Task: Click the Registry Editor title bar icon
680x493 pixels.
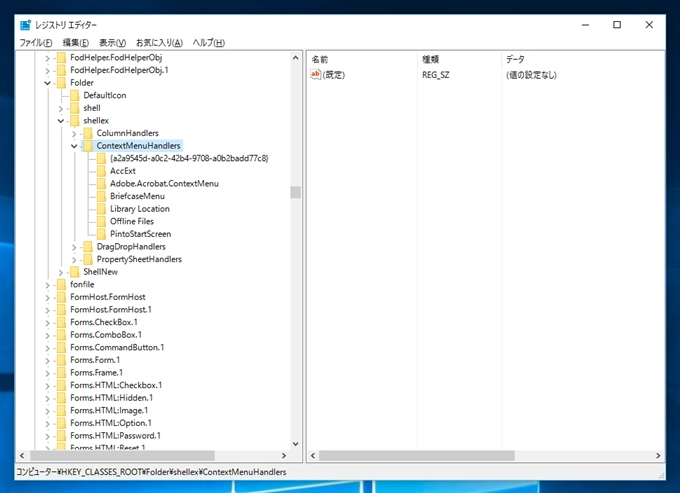Action: (26, 25)
